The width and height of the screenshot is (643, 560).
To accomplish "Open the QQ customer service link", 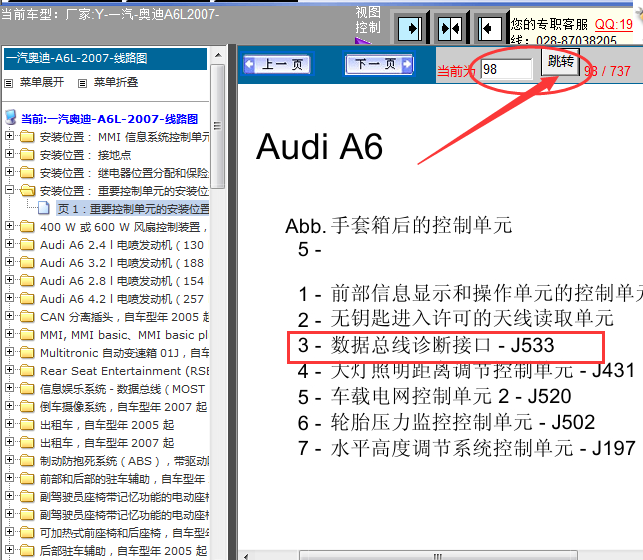I will [x=613, y=25].
